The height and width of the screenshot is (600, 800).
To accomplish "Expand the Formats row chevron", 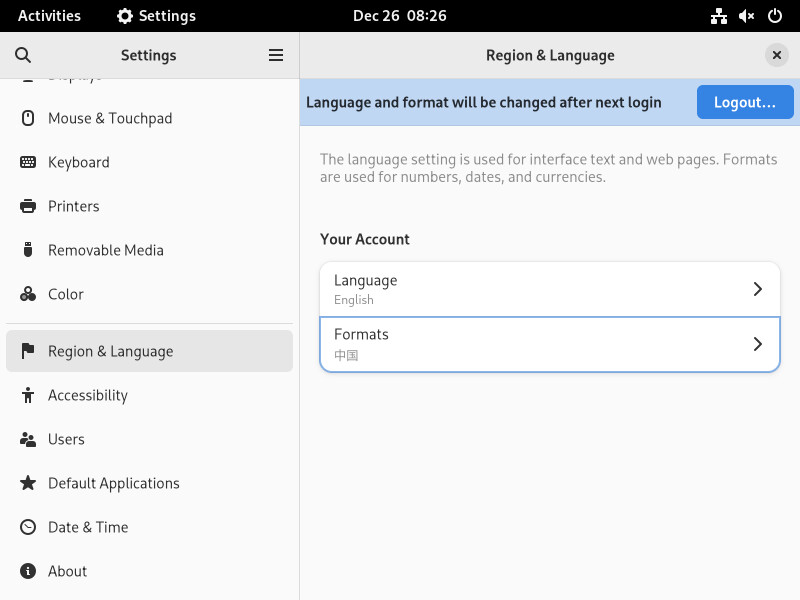I will coord(757,344).
